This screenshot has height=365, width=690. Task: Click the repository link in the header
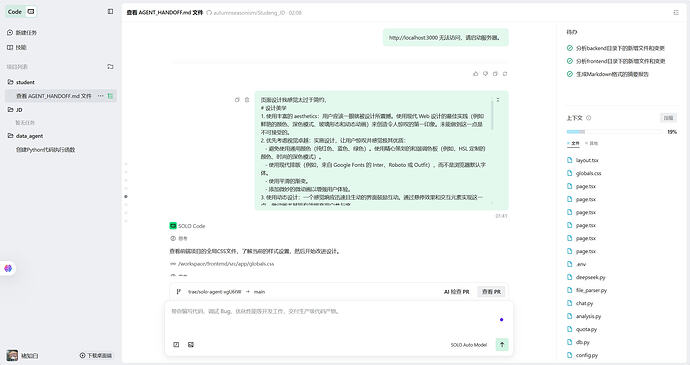tap(249, 13)
